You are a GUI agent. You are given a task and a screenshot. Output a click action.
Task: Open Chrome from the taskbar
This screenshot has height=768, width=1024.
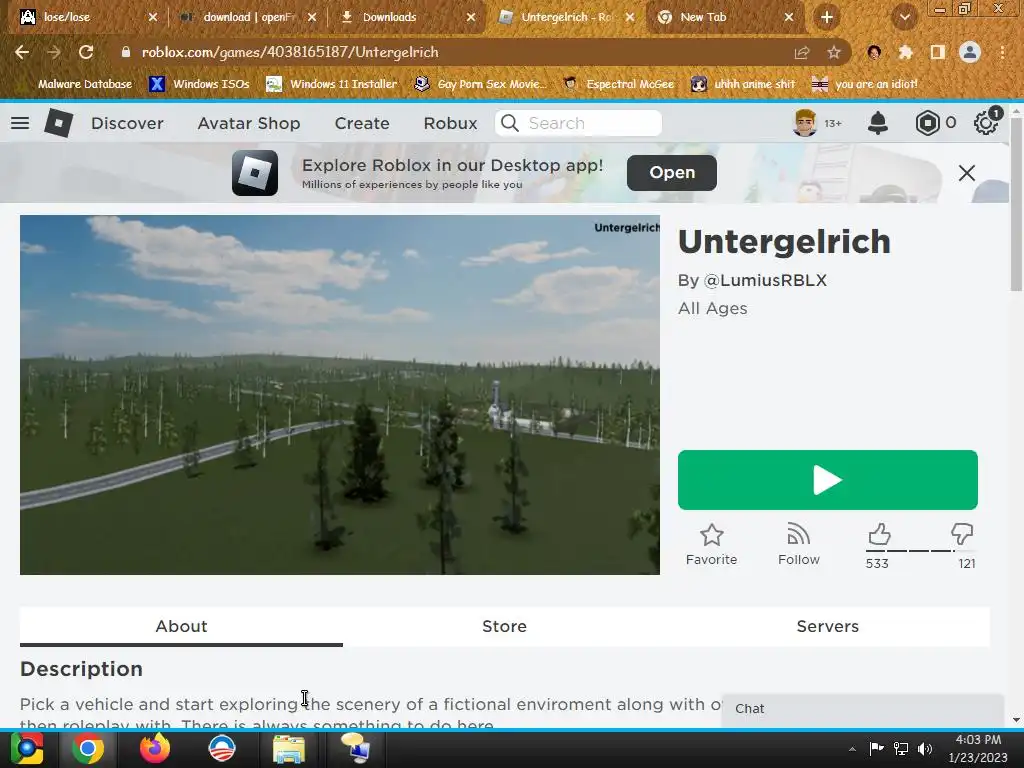click(88, 748)
